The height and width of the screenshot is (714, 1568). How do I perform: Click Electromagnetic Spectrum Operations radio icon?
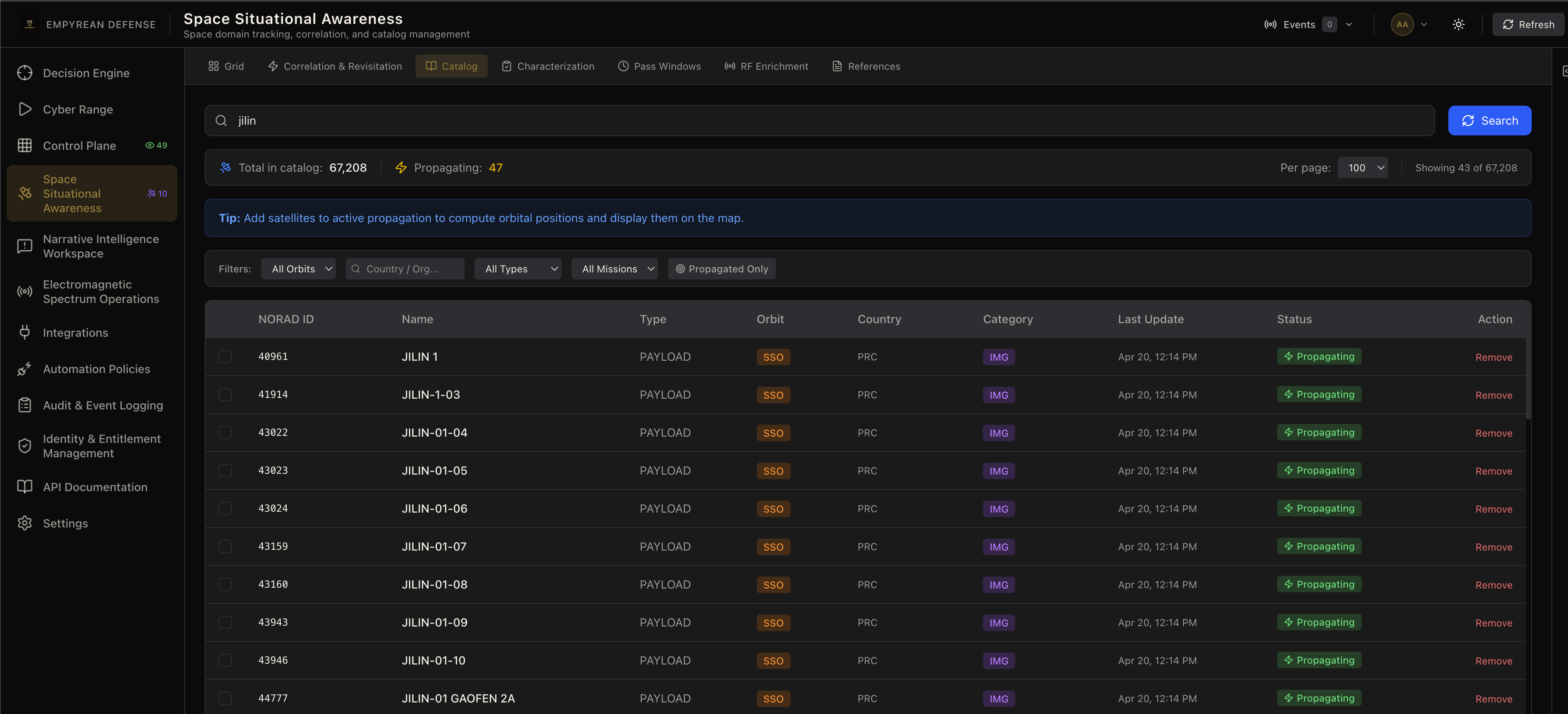pyautogui.click(x=24, y=291)
